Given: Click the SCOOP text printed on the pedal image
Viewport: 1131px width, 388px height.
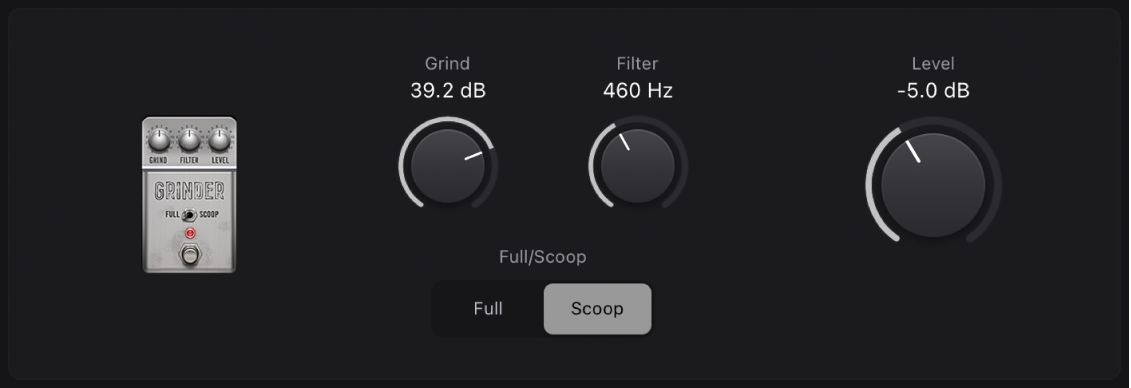Looking at the screenshot, I should (209, 214).
